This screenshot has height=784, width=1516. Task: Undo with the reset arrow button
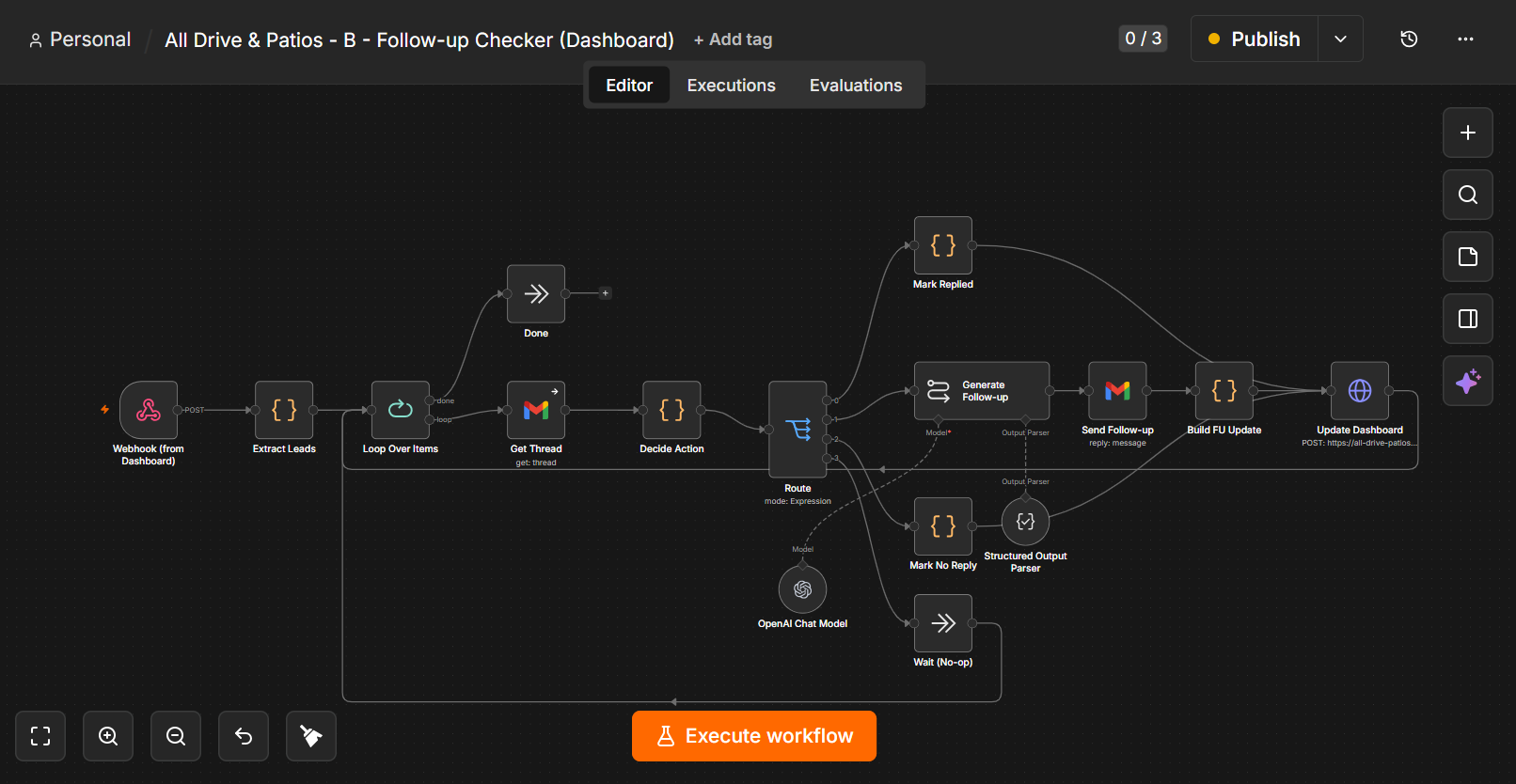244,736
